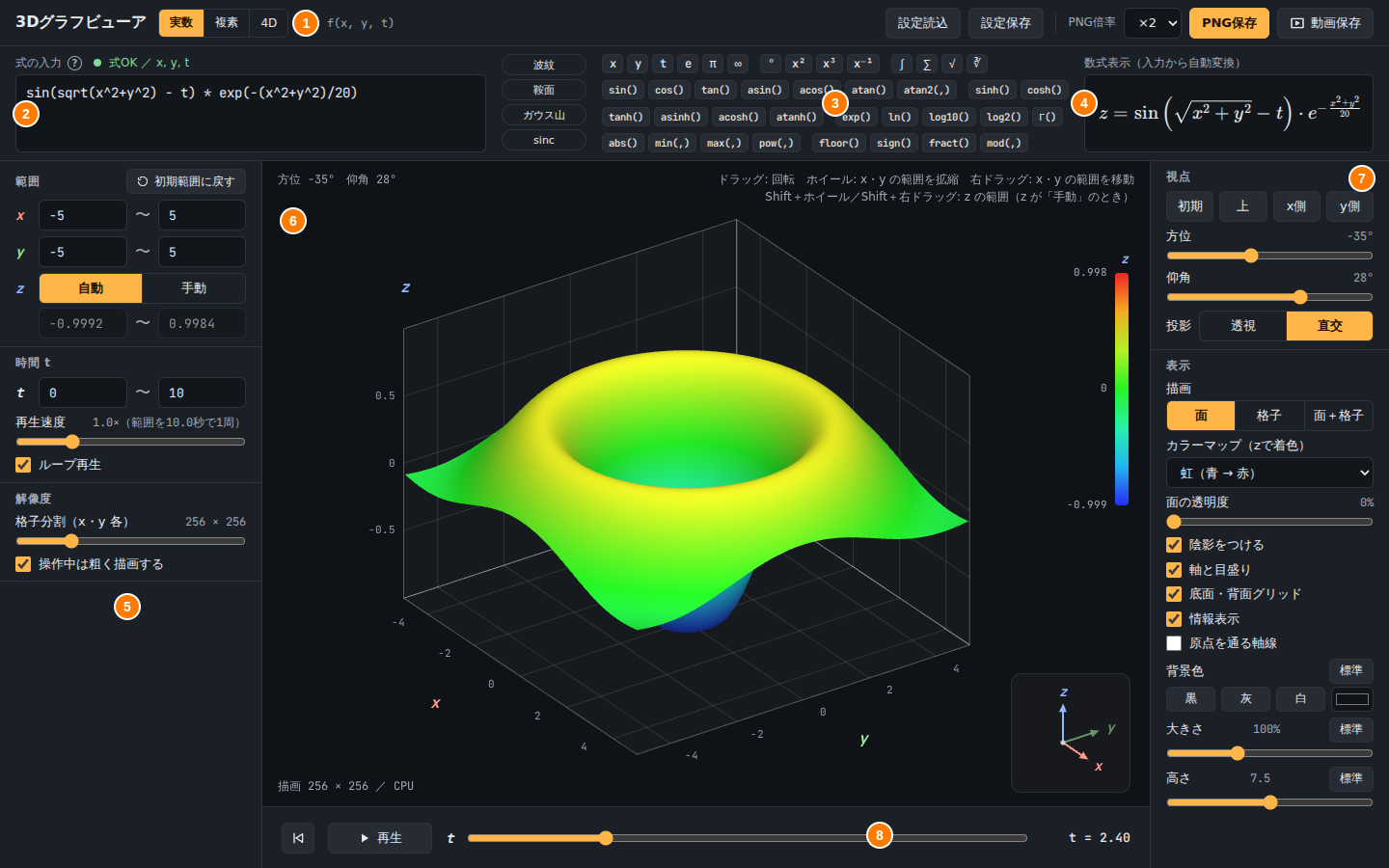Switch to the 複素 mode tab

[x=227, y=23]
